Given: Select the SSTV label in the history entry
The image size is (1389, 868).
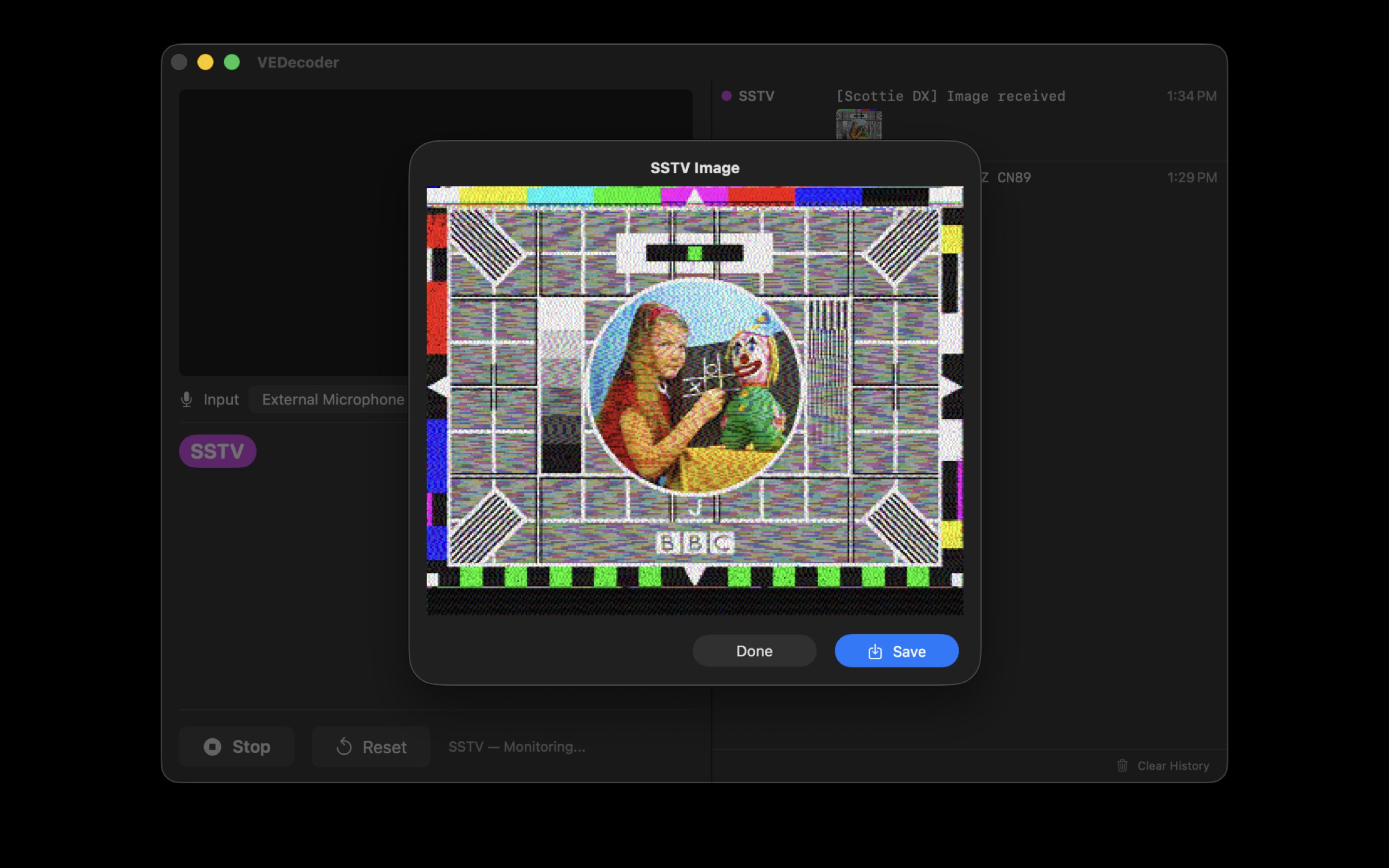Looking at the screenshot, I should (757, 96).
